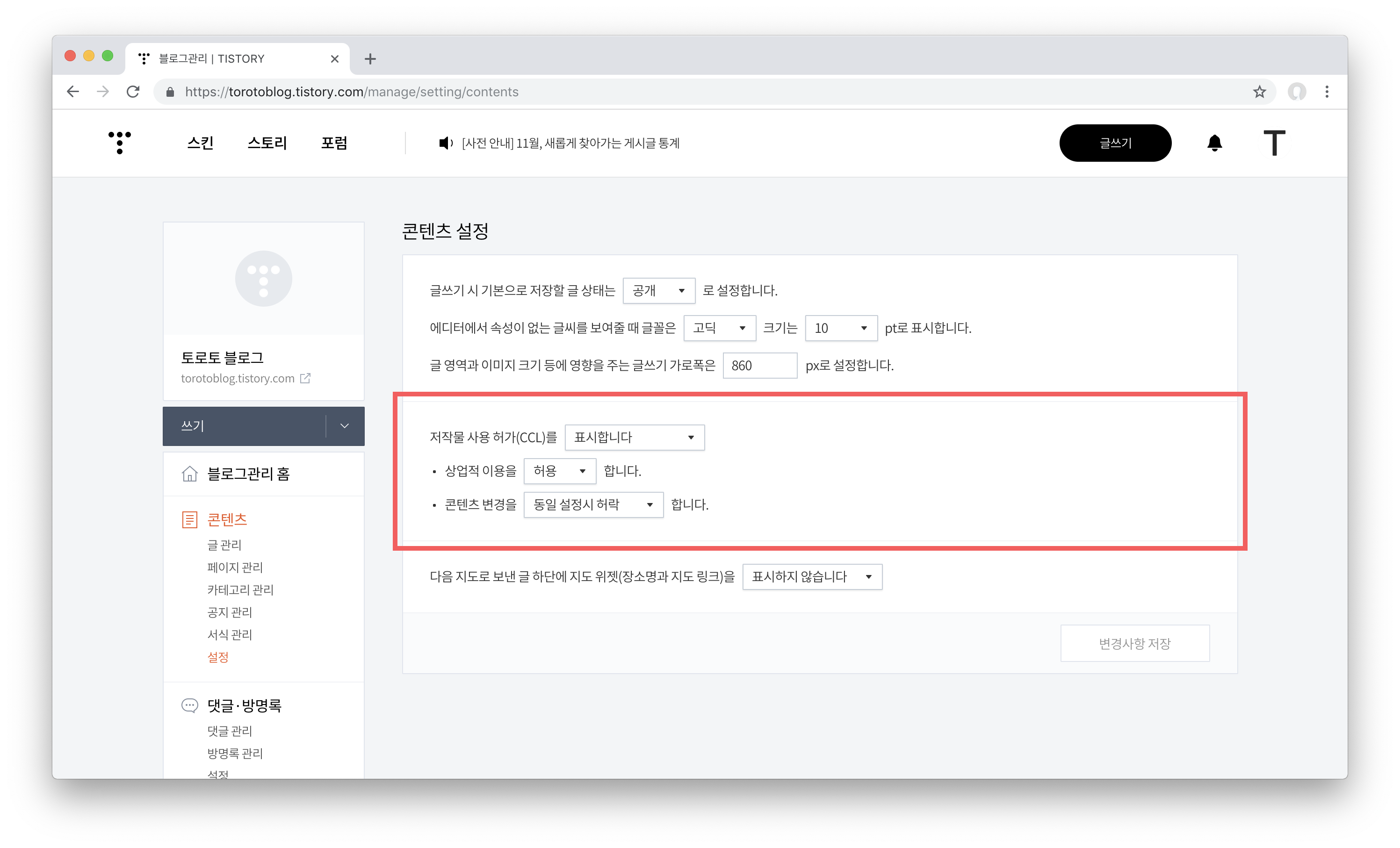Click the blog's default profile image

point(264,278)
